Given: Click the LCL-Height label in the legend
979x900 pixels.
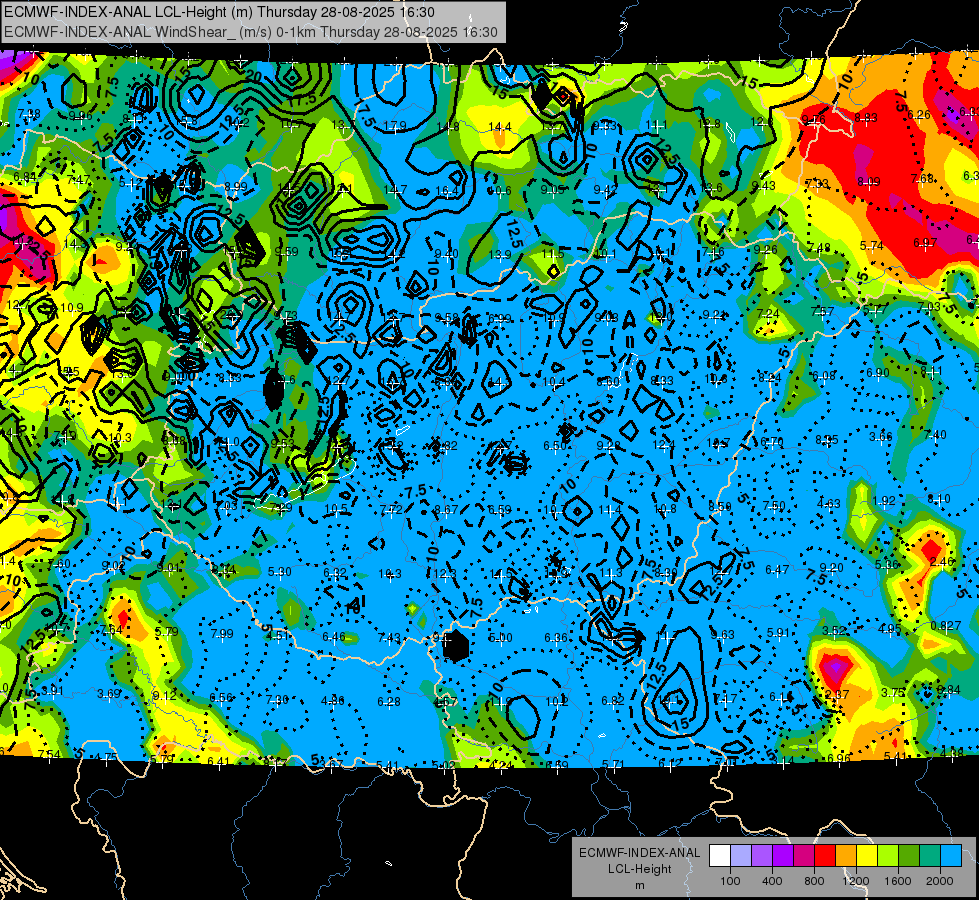Looking at the screenshot, I should [639, 869].
